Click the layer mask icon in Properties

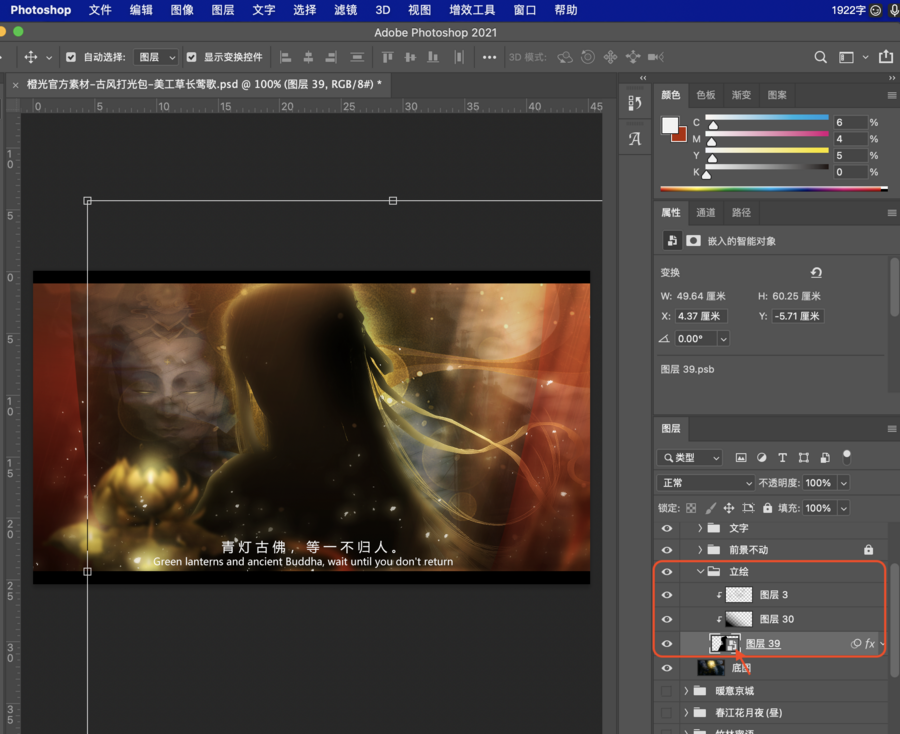tap(693, 241)
